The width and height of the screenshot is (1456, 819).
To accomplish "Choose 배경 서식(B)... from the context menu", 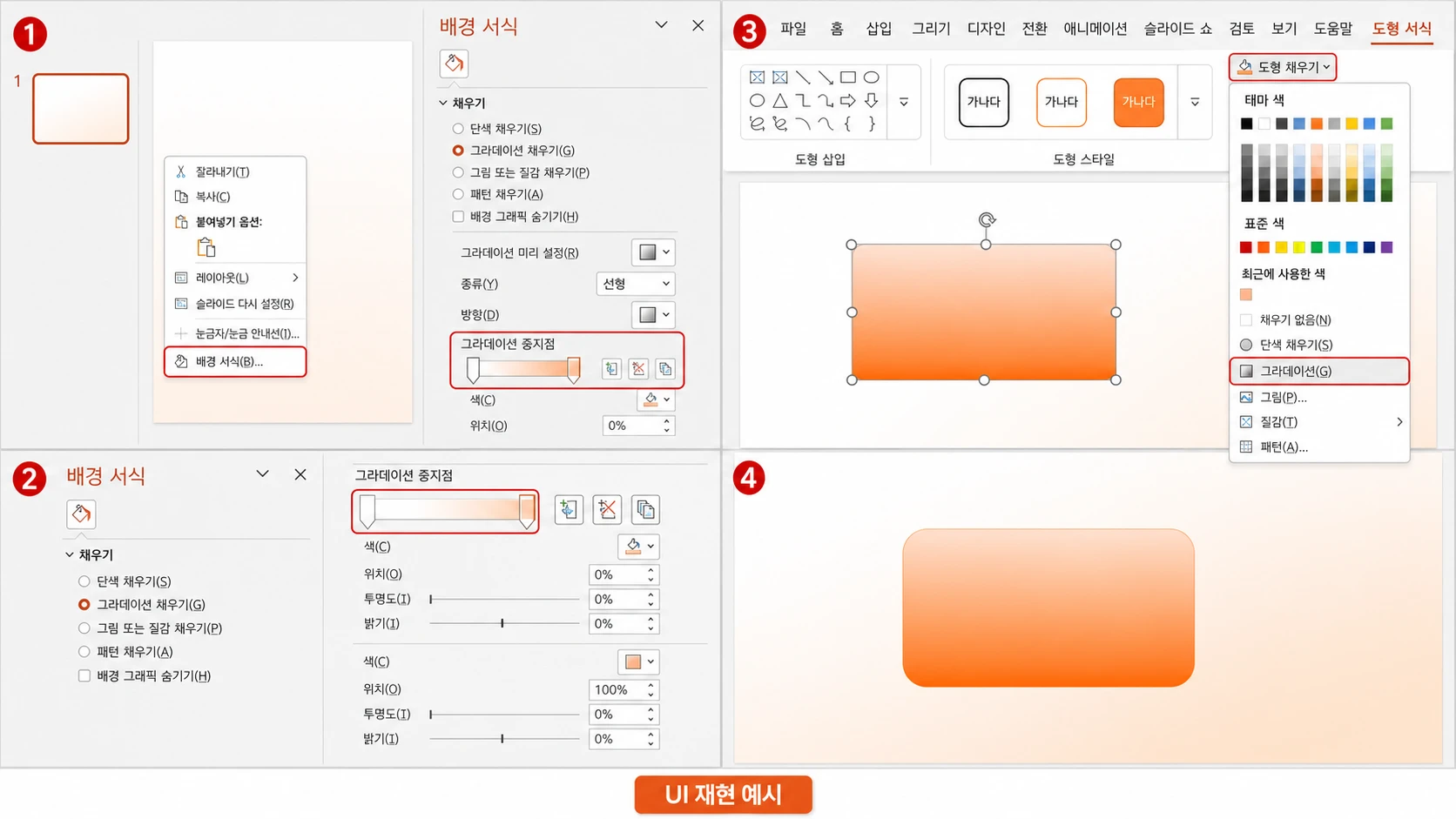I will point(235,361).
